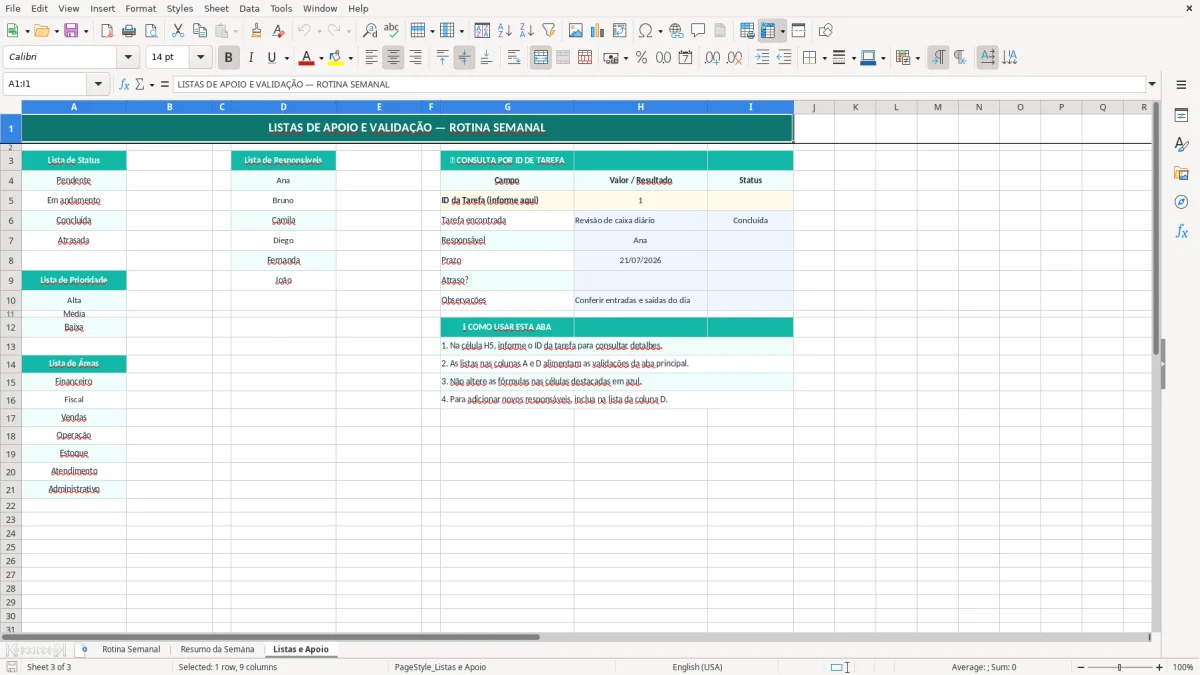Expand the formula bar
The image size is (1200, 675).
coord(1152,84)
